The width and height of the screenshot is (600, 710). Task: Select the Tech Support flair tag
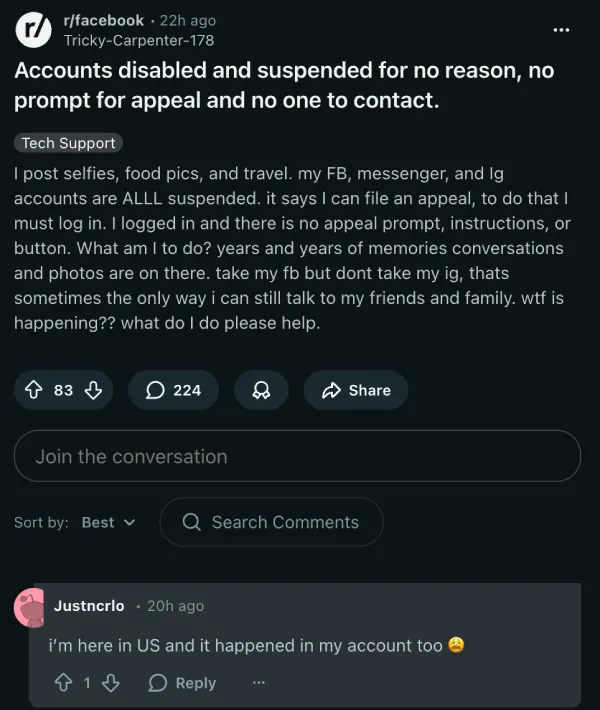coord(69,143)
